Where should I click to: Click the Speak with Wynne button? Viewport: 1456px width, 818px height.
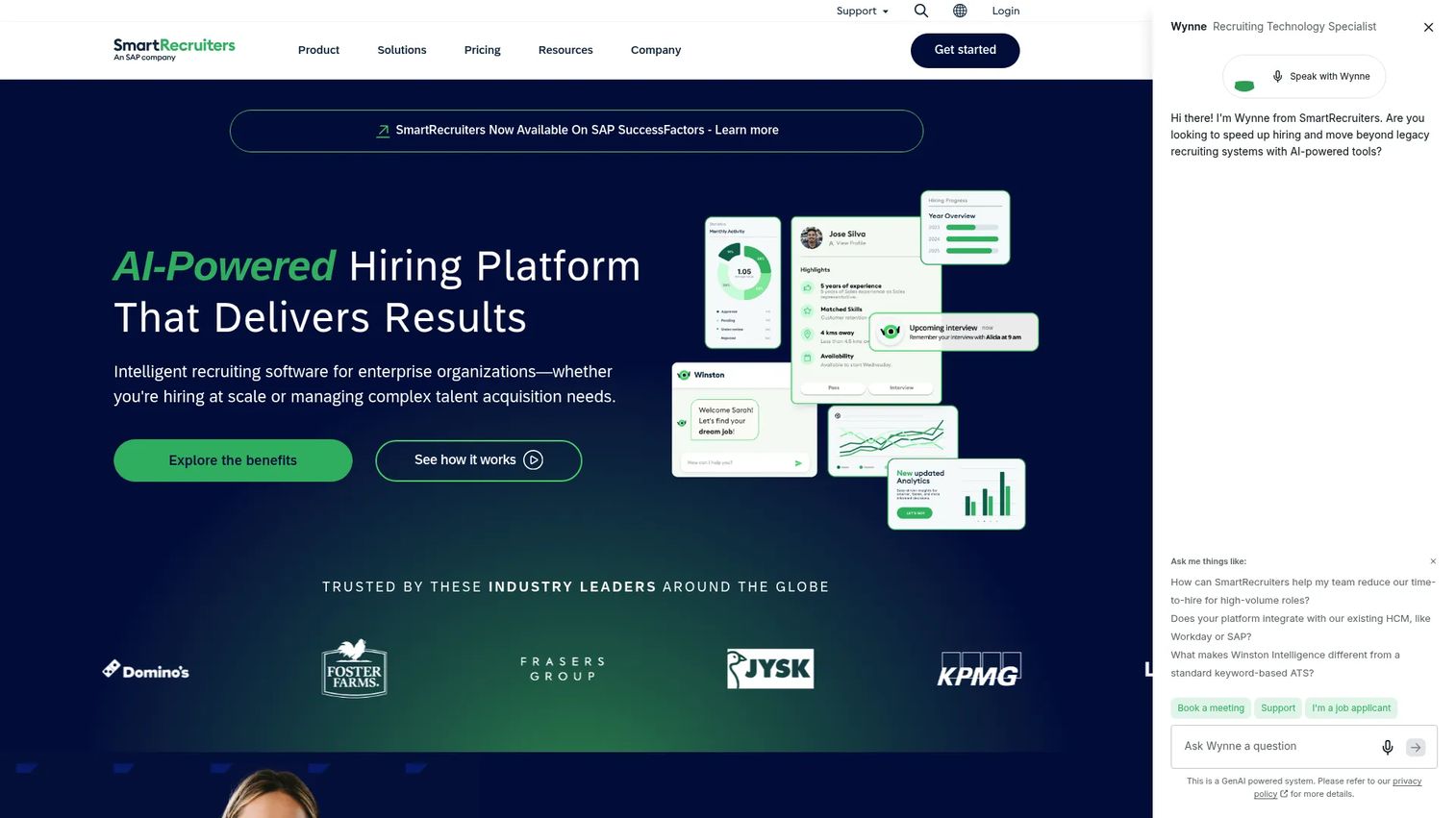pos(1304,76)
